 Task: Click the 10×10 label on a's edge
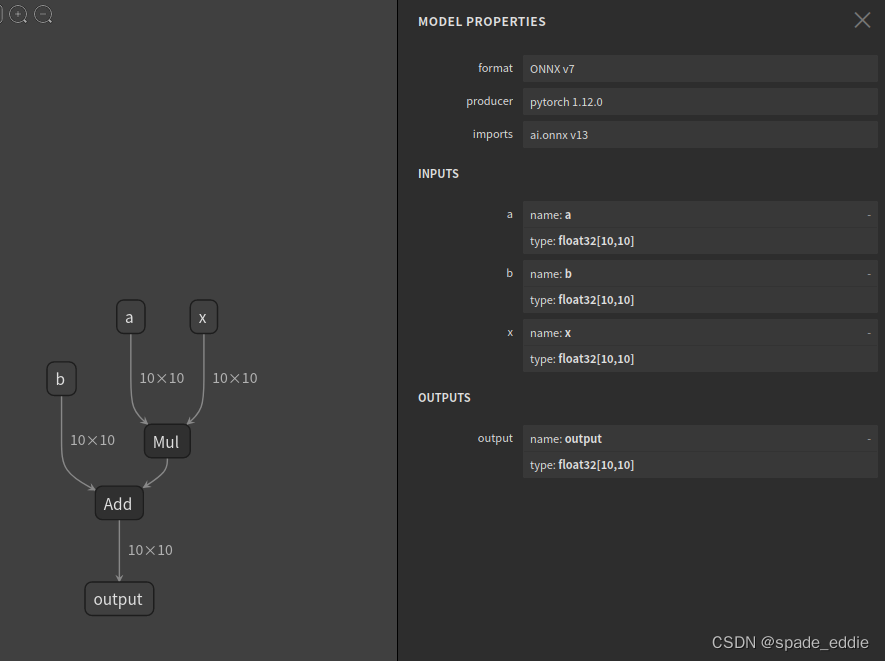(162, 378)
